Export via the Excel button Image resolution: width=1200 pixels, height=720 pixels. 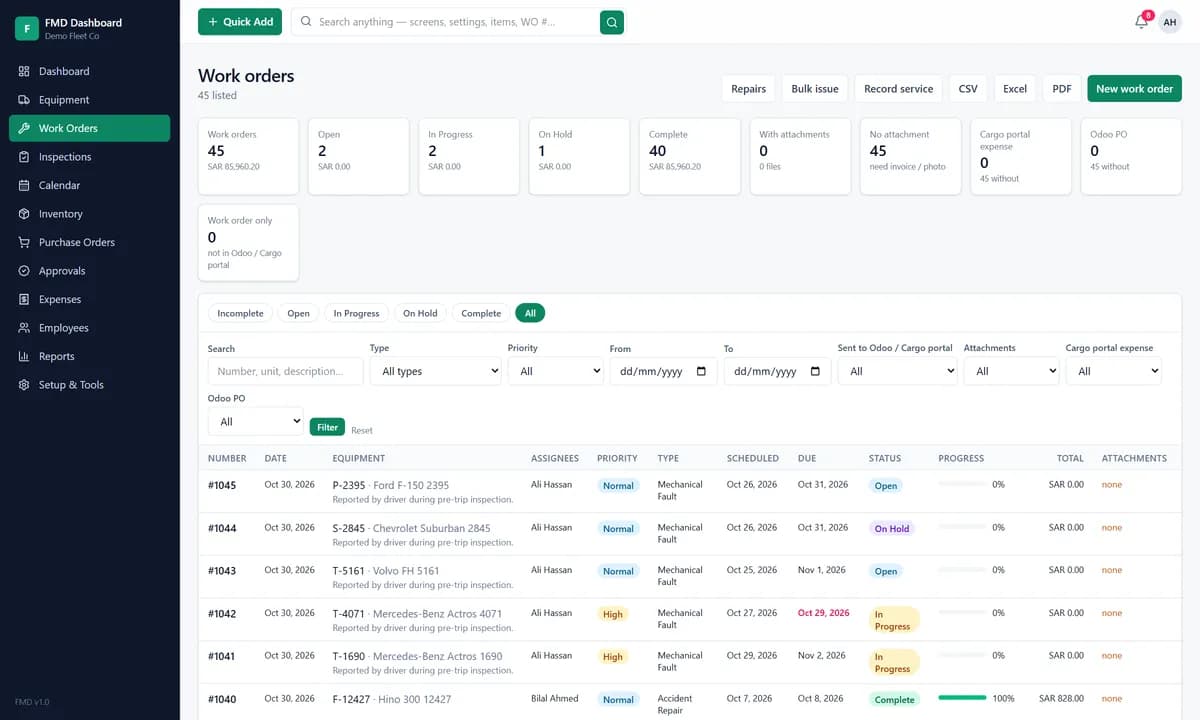[x=1015, y=89]
